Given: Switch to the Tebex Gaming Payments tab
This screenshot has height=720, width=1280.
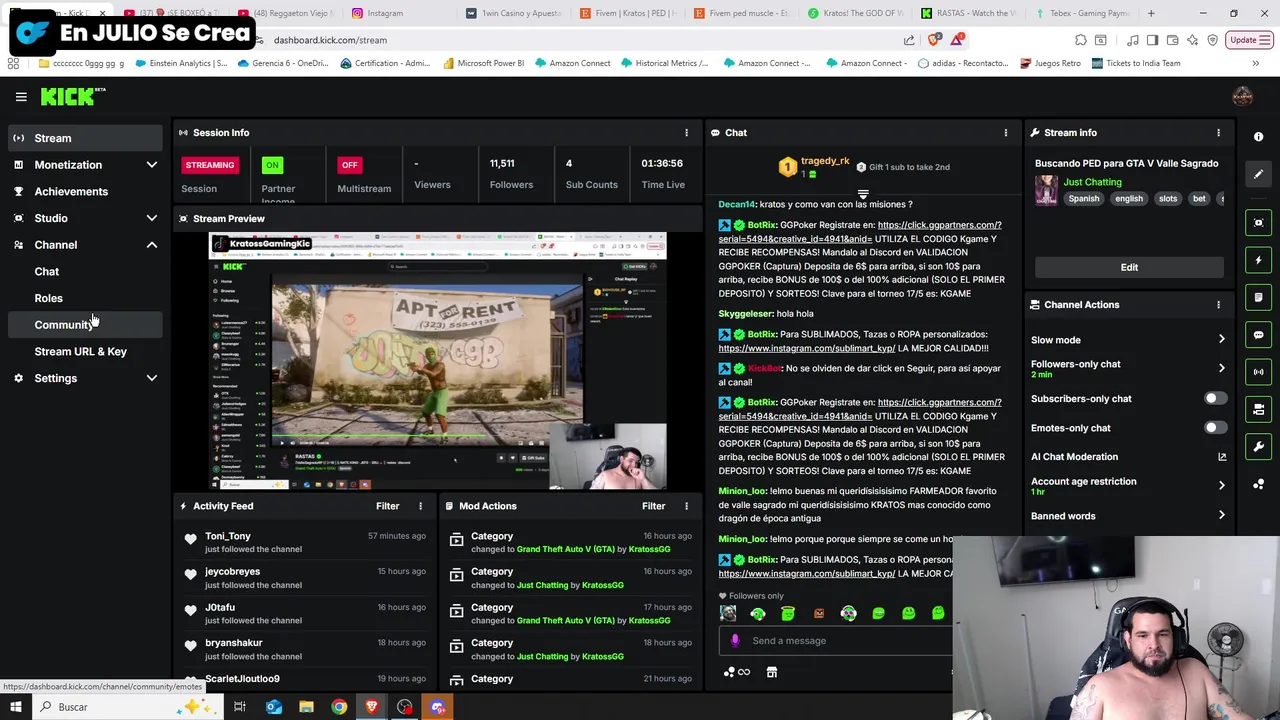Looking at the screenshot, I should pos(1085,13).
